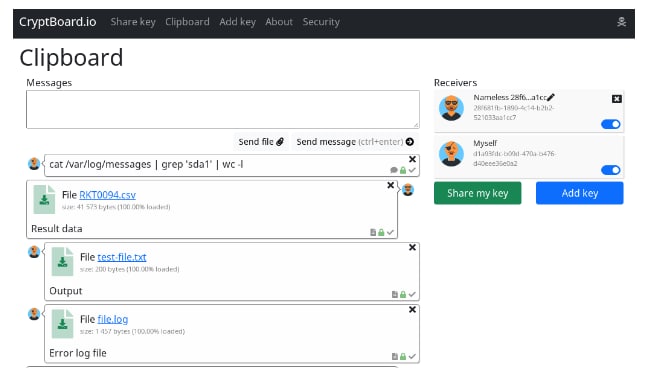655x377 pixels.
Task: Click the Myself eye-patch avatar
Action: click(451, 153)
